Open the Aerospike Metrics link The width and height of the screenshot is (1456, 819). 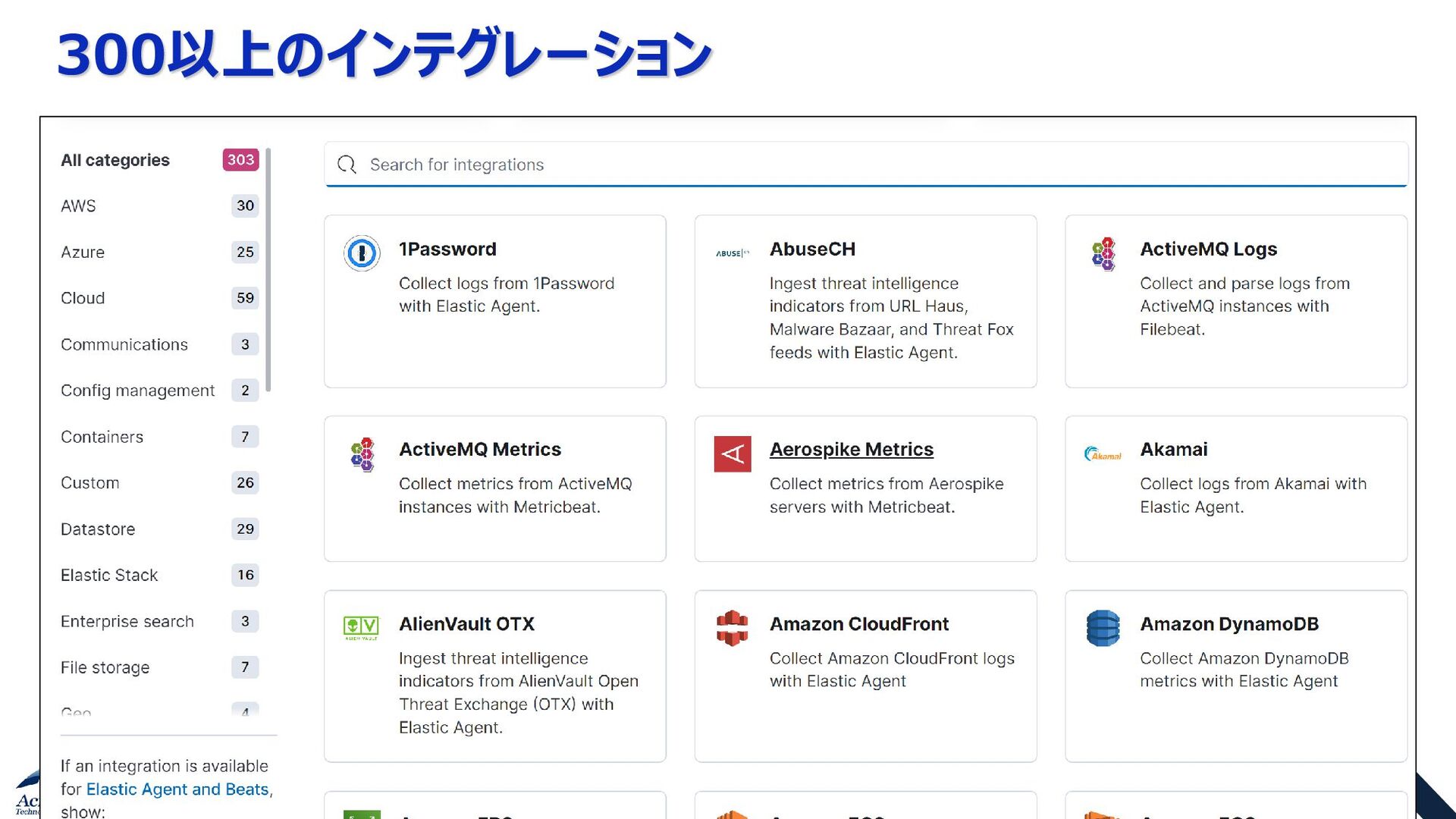(852, 450)
